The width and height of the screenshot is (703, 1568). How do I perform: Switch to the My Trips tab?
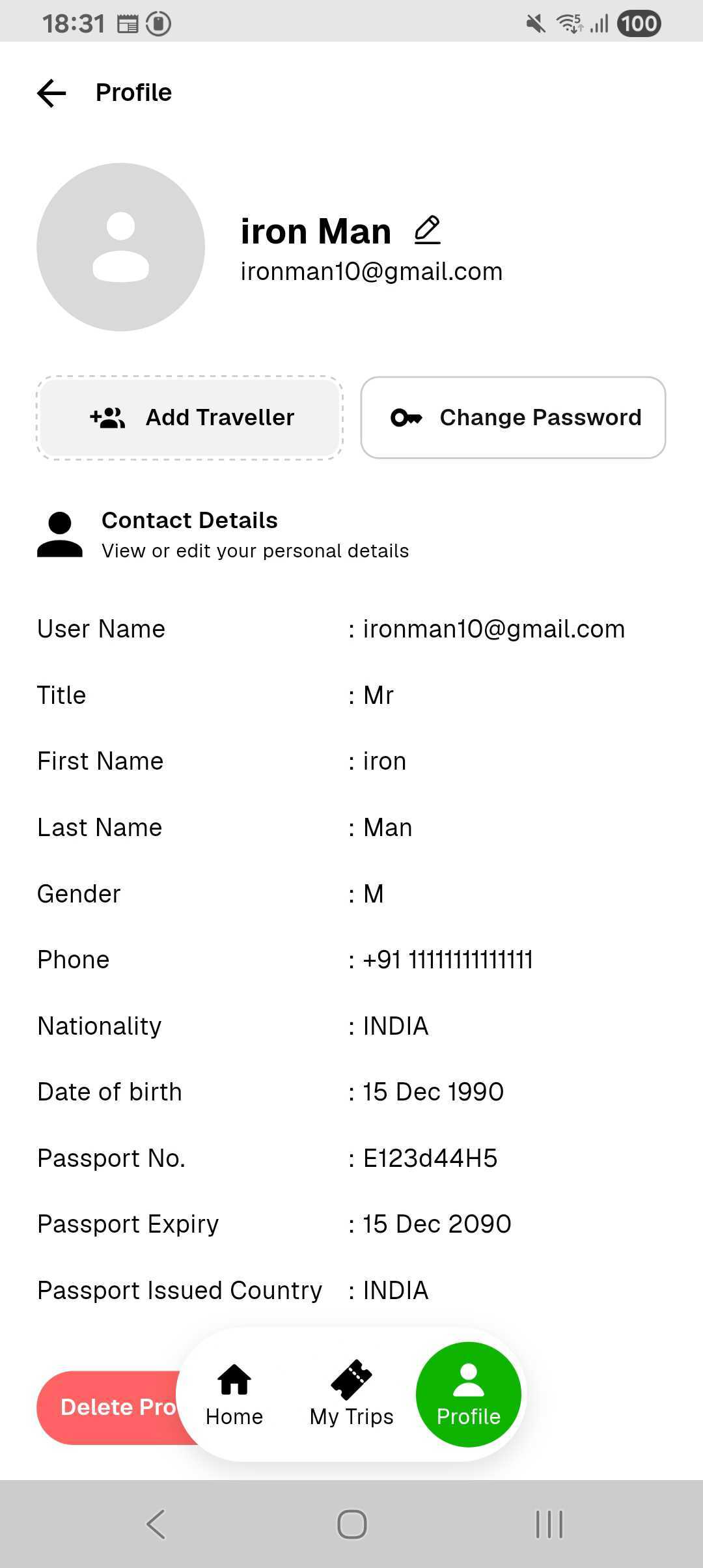tap(351, 1395)
